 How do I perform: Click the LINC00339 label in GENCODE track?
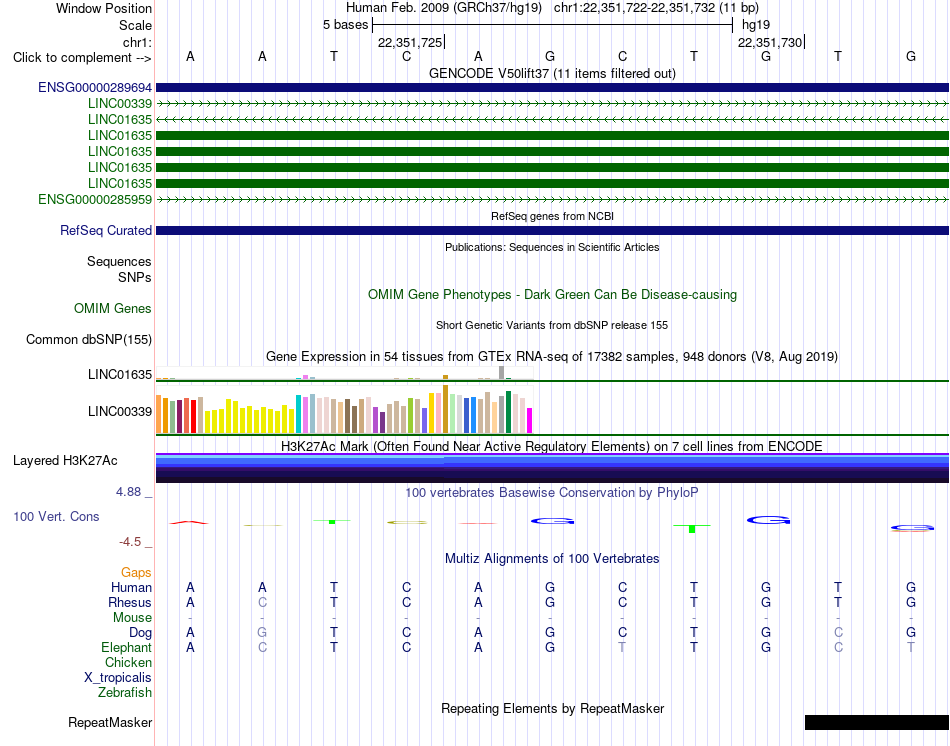120,104
